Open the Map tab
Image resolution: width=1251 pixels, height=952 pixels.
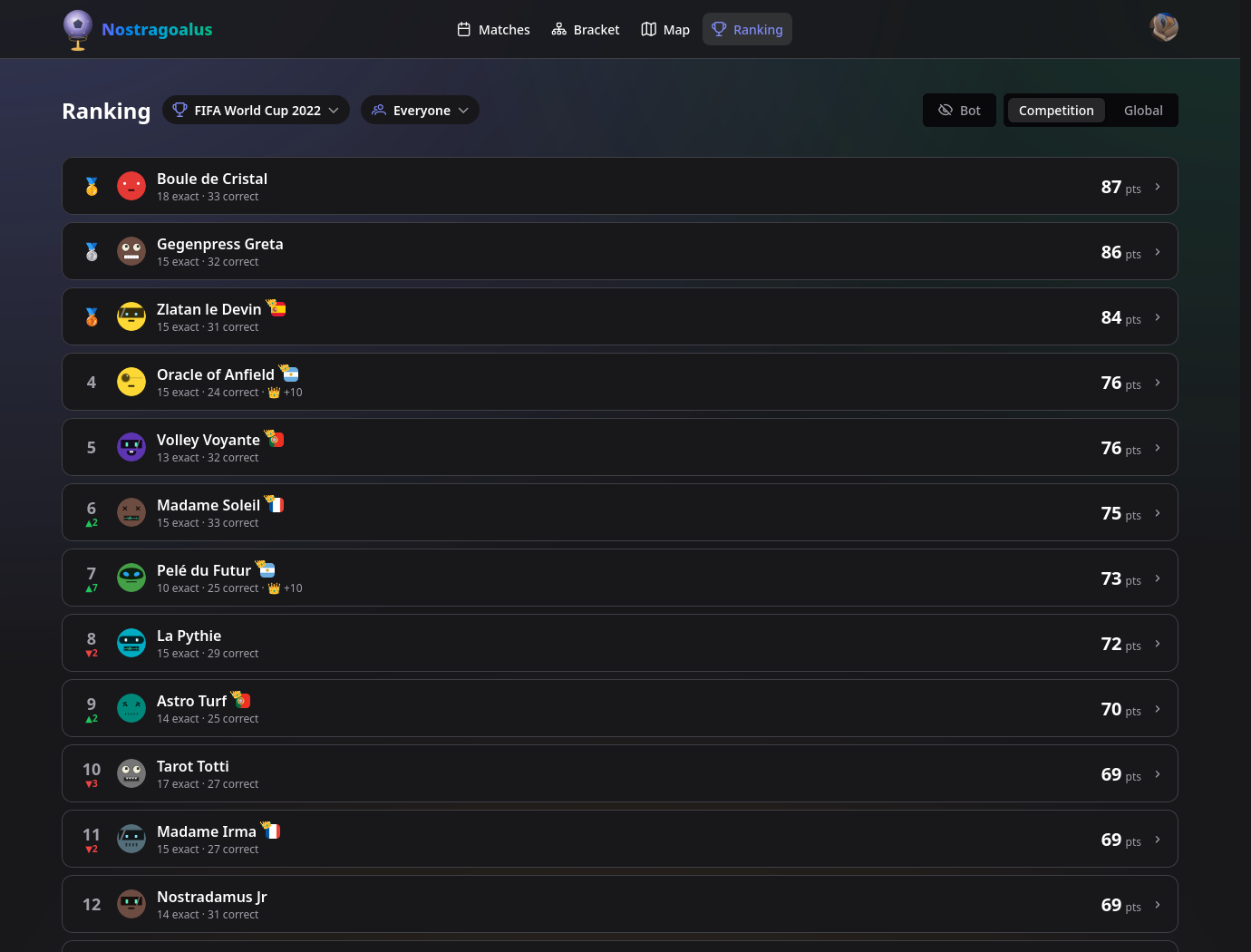pos(665,30)
